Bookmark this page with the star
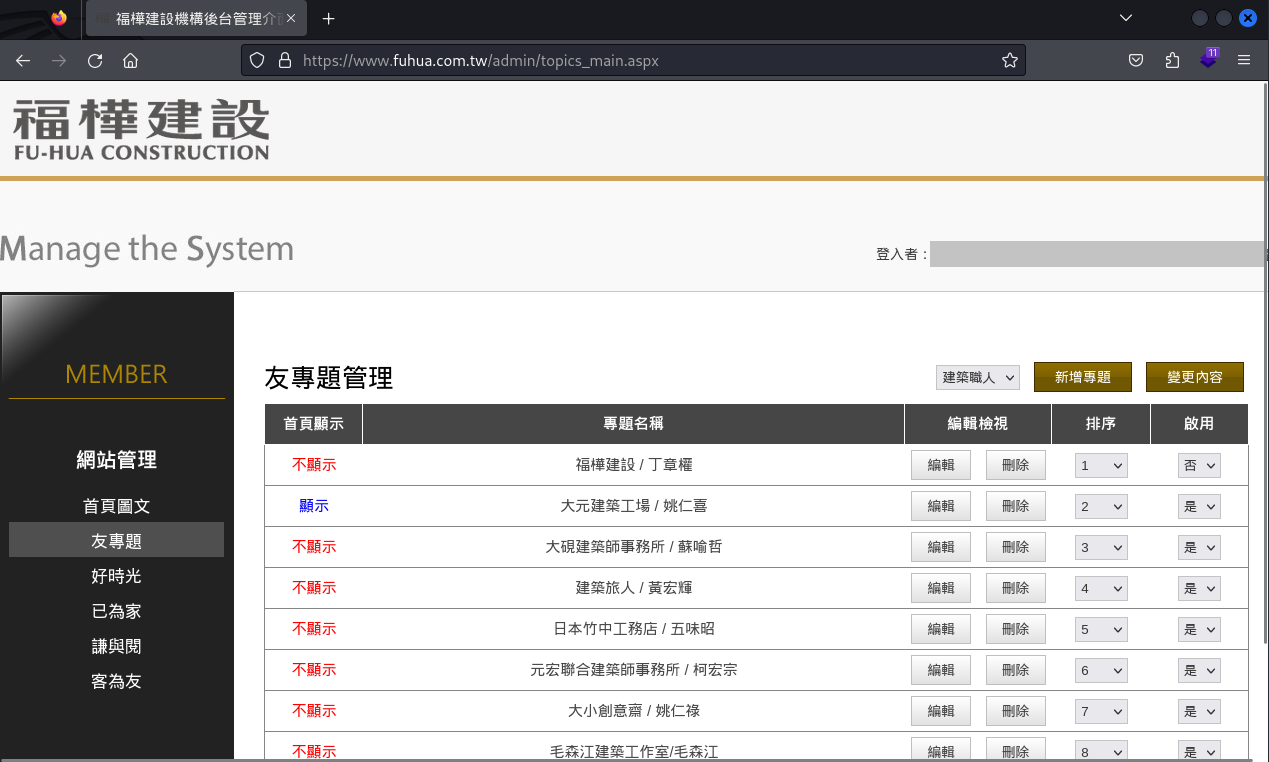The height and width of the screenshot is (762, 1269). [1010, 60]
